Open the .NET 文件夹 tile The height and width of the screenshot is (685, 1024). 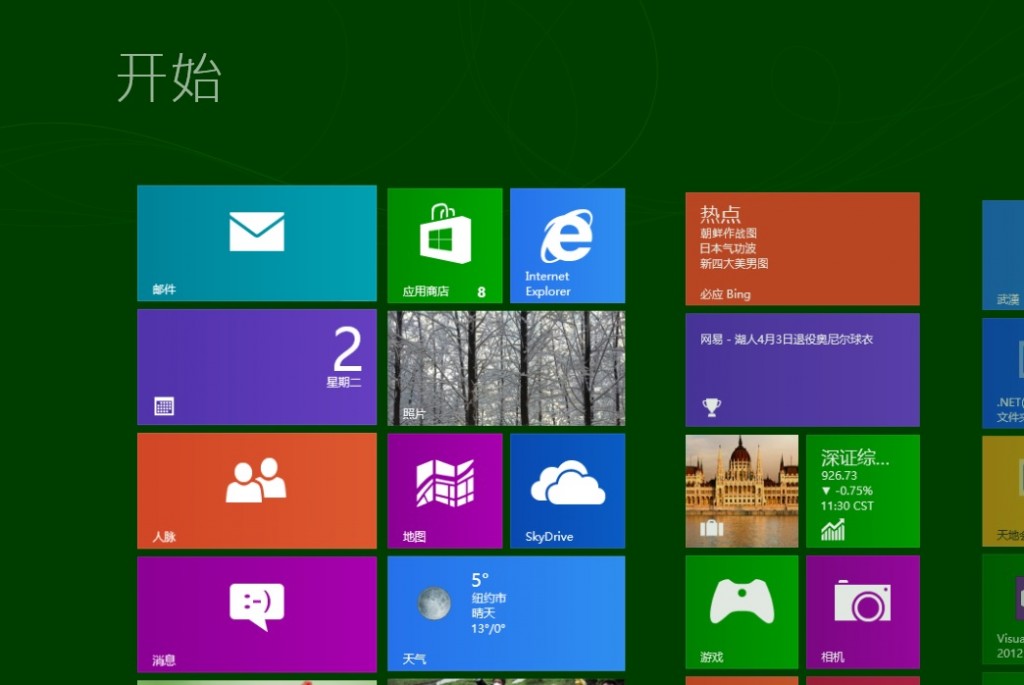tap(1005, 367)
